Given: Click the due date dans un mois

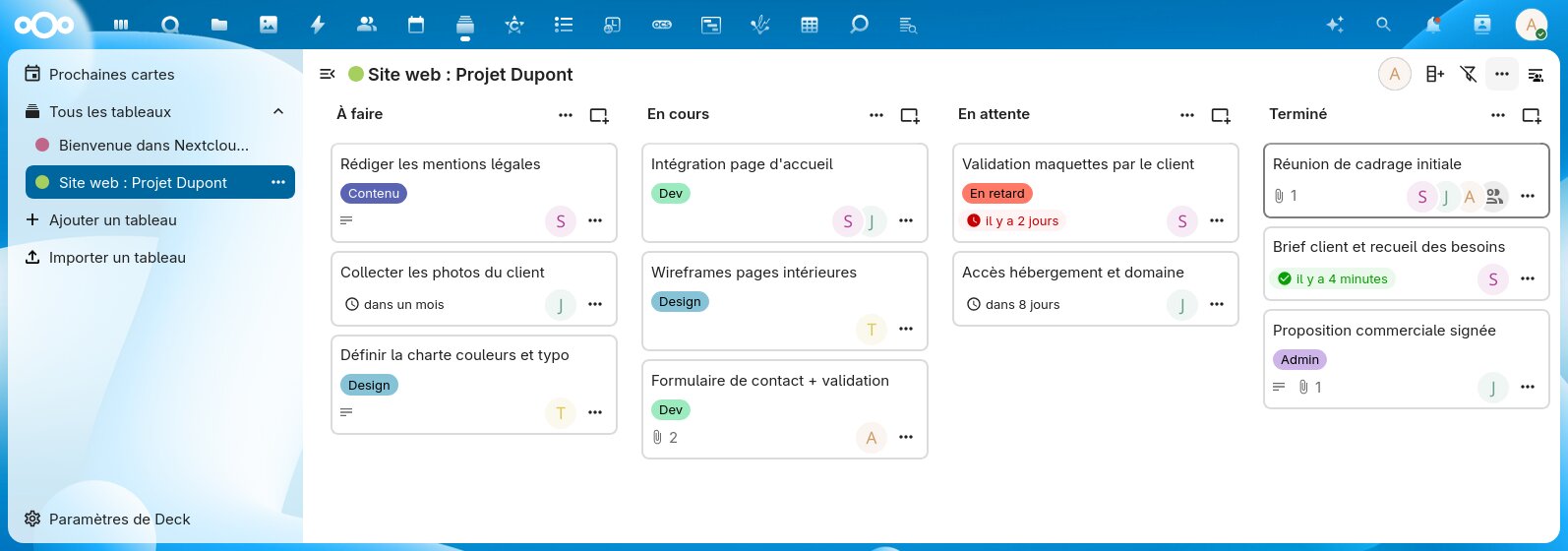Looking at the screenshot, I should [x=394, y=305].
